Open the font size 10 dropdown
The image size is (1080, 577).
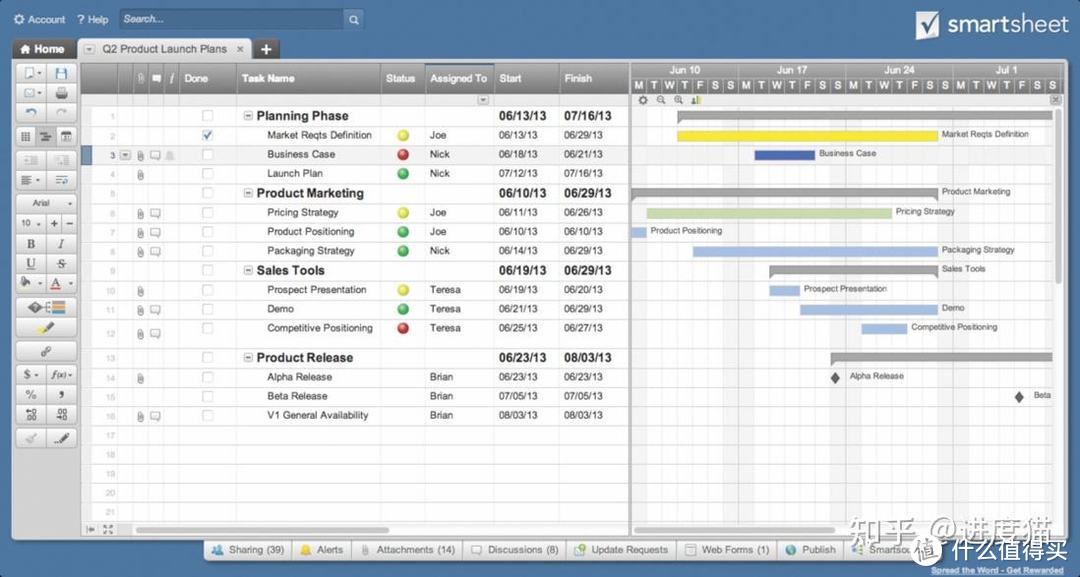(32, 223)
